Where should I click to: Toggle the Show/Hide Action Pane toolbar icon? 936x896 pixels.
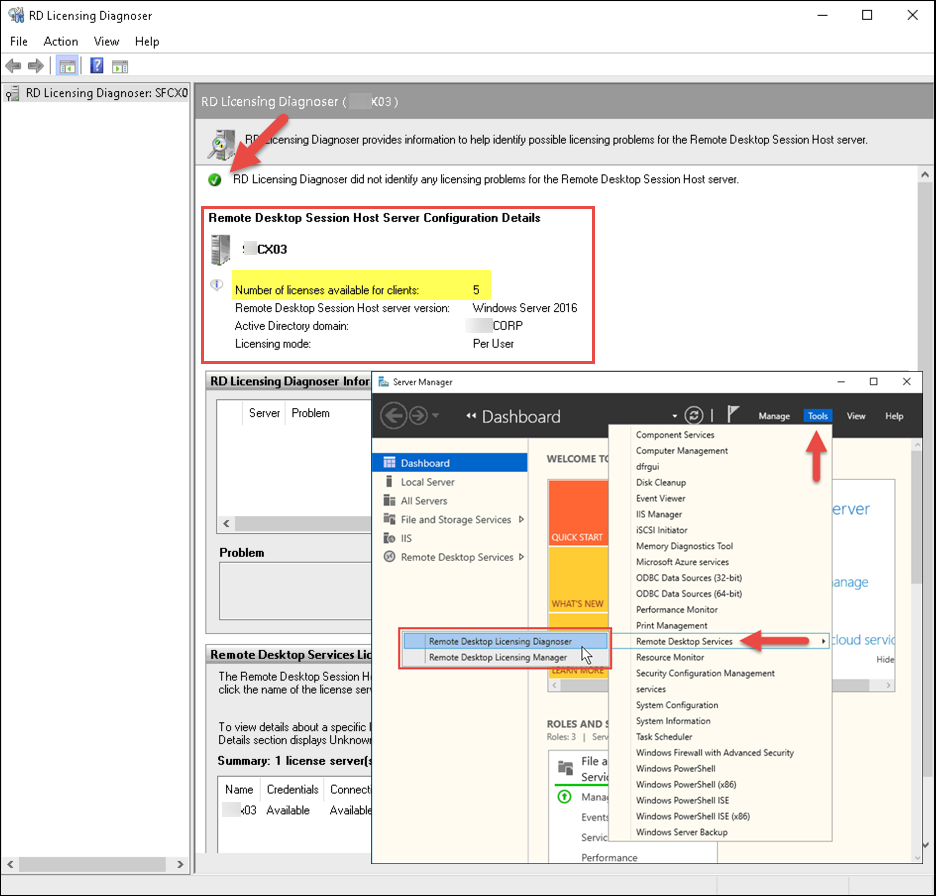coord(120,66)
